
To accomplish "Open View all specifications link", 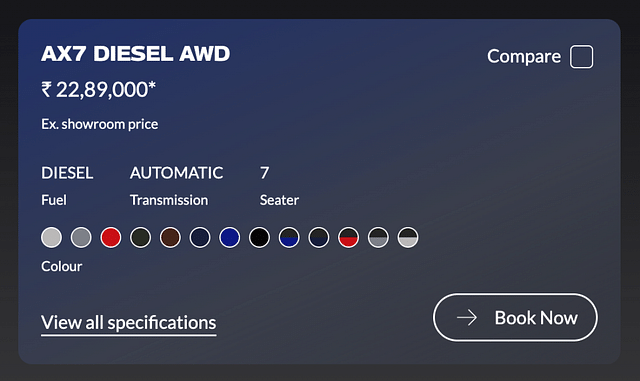I will [129, 323].
